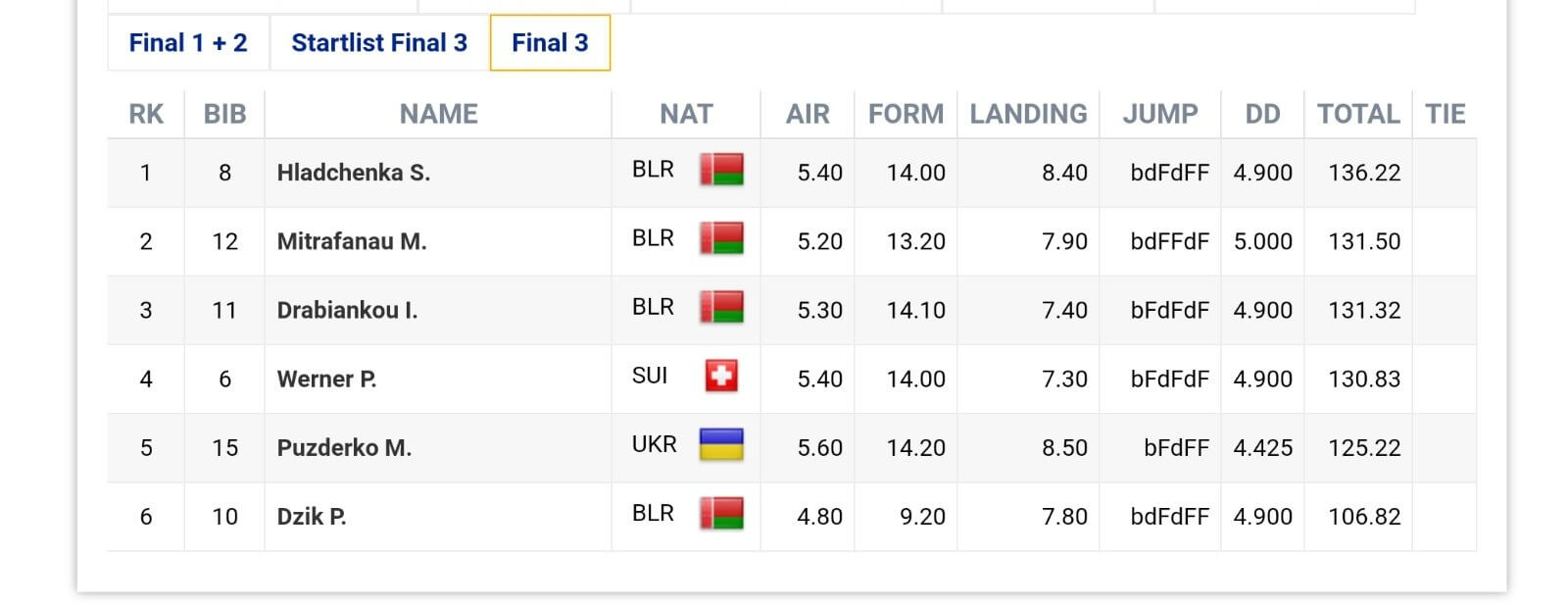
Task: Click the TOTAL column header
Action: [x=1358, y=114]
